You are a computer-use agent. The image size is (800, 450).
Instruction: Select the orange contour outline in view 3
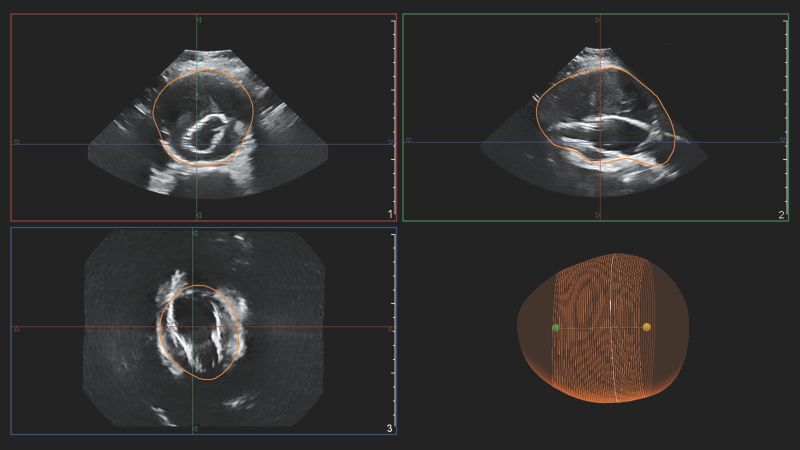click(199, 332)
